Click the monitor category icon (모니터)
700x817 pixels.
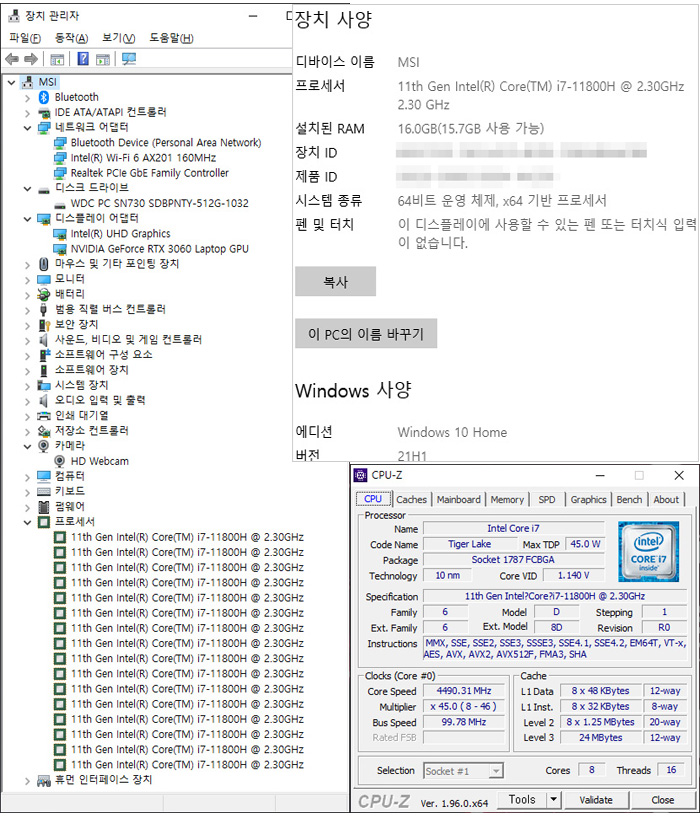44,279
